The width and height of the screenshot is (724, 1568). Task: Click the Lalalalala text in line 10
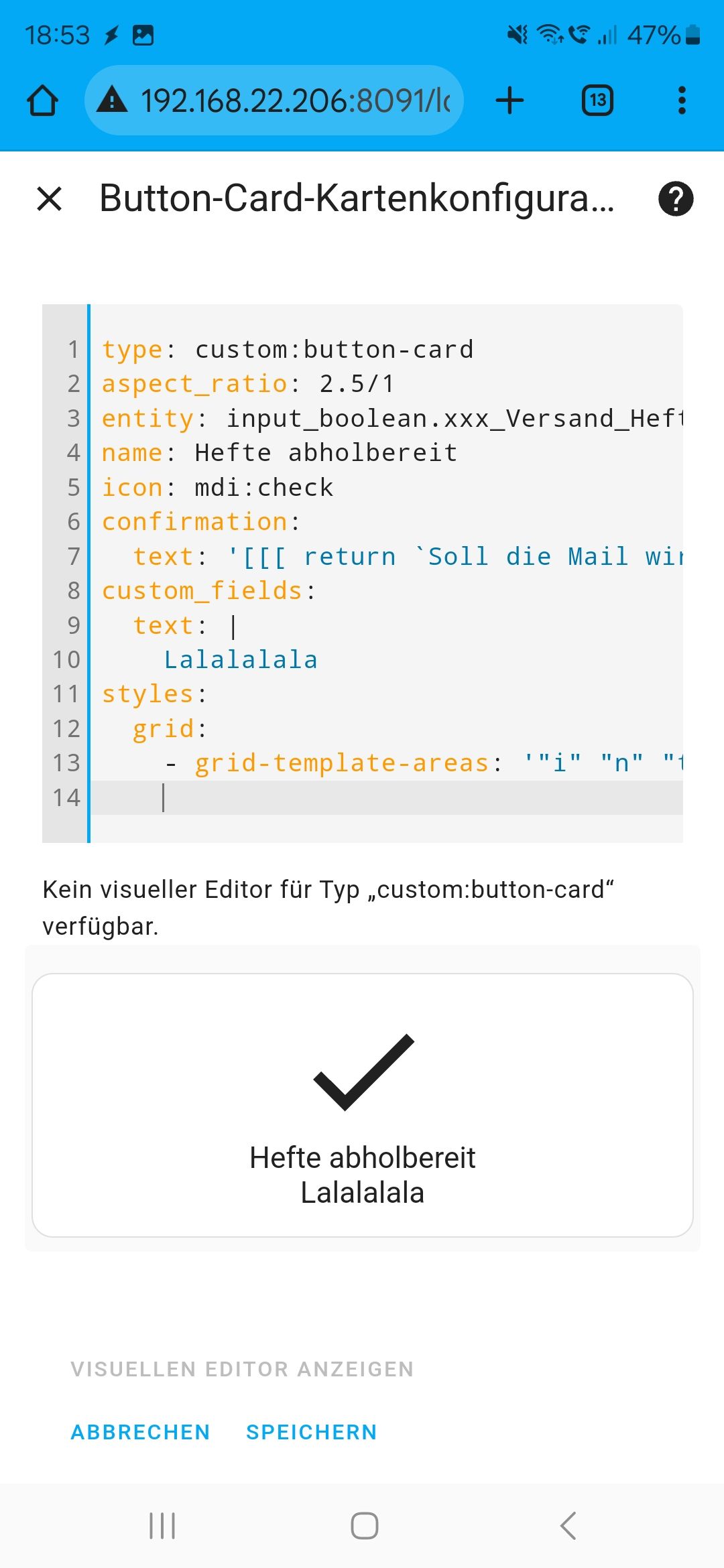point(241,660)
